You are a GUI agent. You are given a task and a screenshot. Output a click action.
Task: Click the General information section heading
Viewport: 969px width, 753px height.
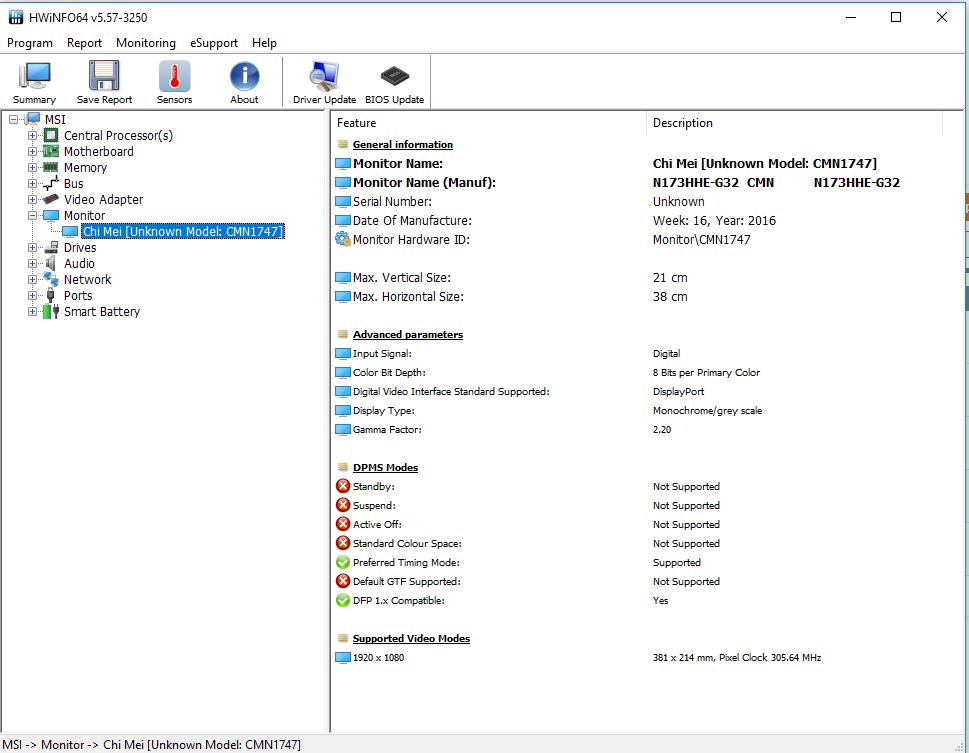403,145
